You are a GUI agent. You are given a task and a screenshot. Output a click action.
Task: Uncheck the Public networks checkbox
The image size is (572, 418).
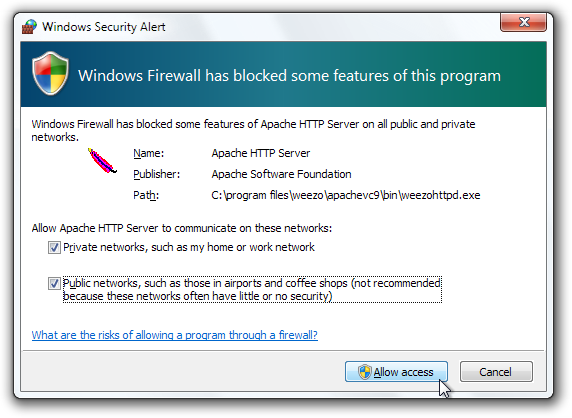[x=54, y=283]
